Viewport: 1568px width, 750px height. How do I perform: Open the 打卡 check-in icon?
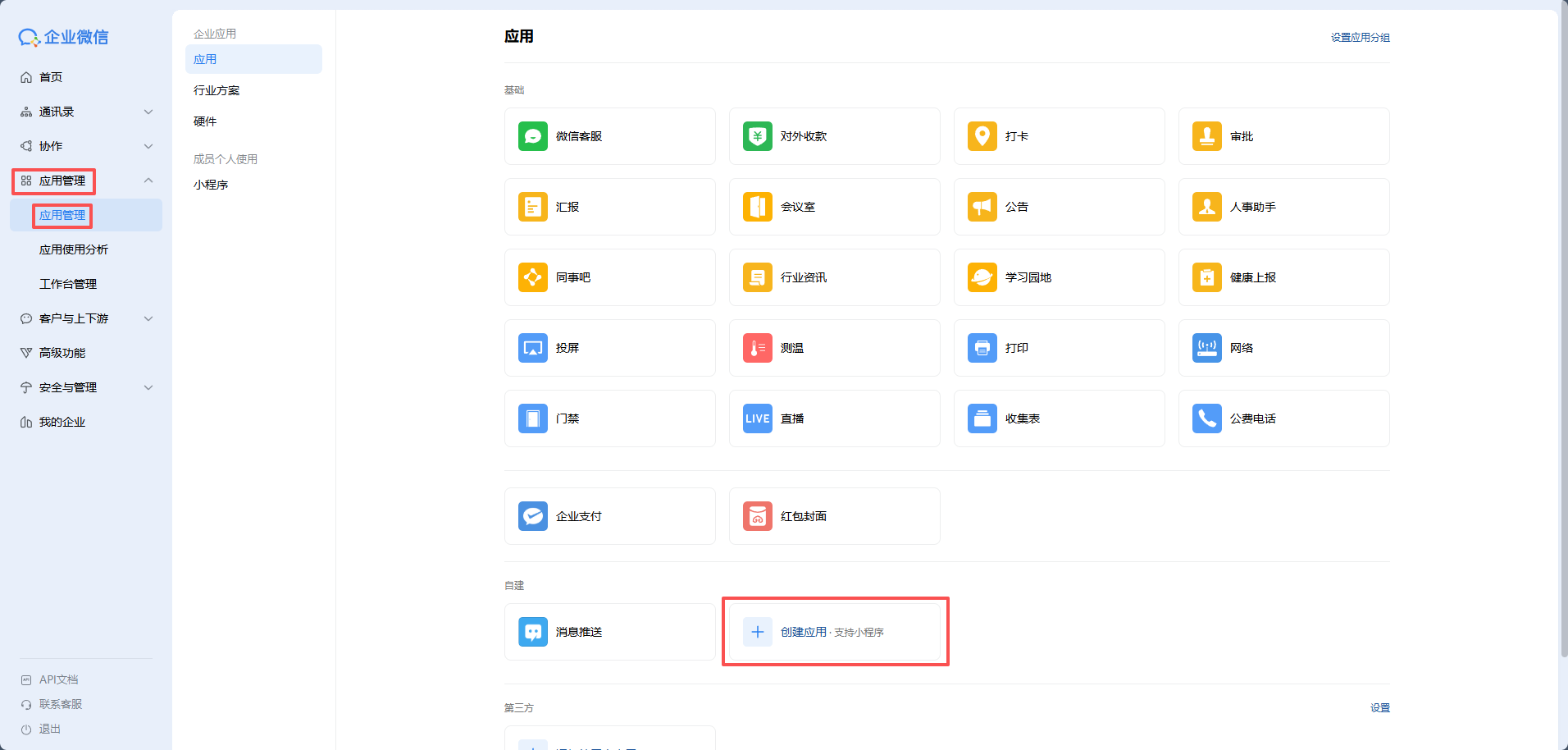click(982, 136)
